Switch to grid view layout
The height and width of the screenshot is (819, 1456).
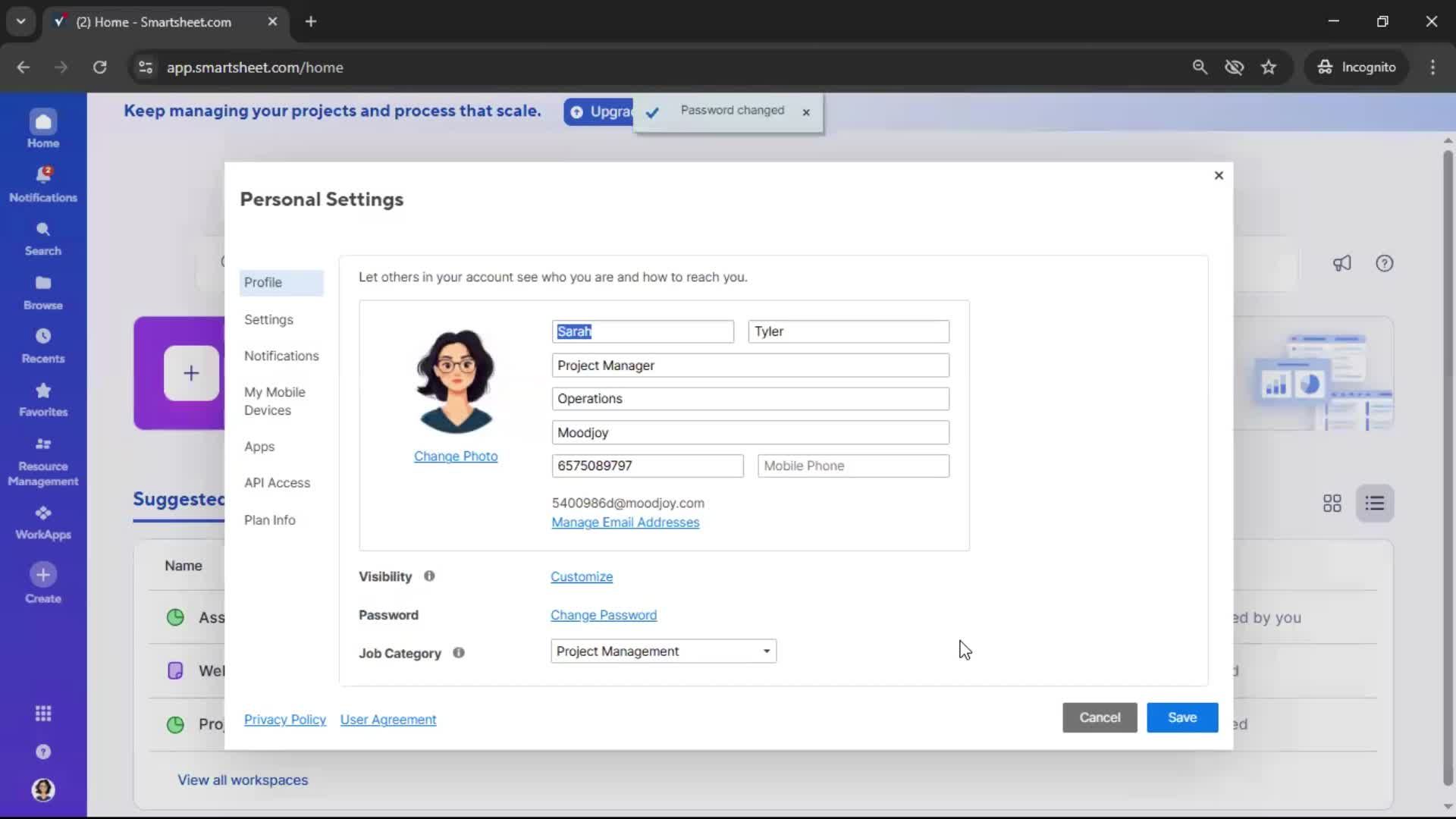[x=1332, y=503]
